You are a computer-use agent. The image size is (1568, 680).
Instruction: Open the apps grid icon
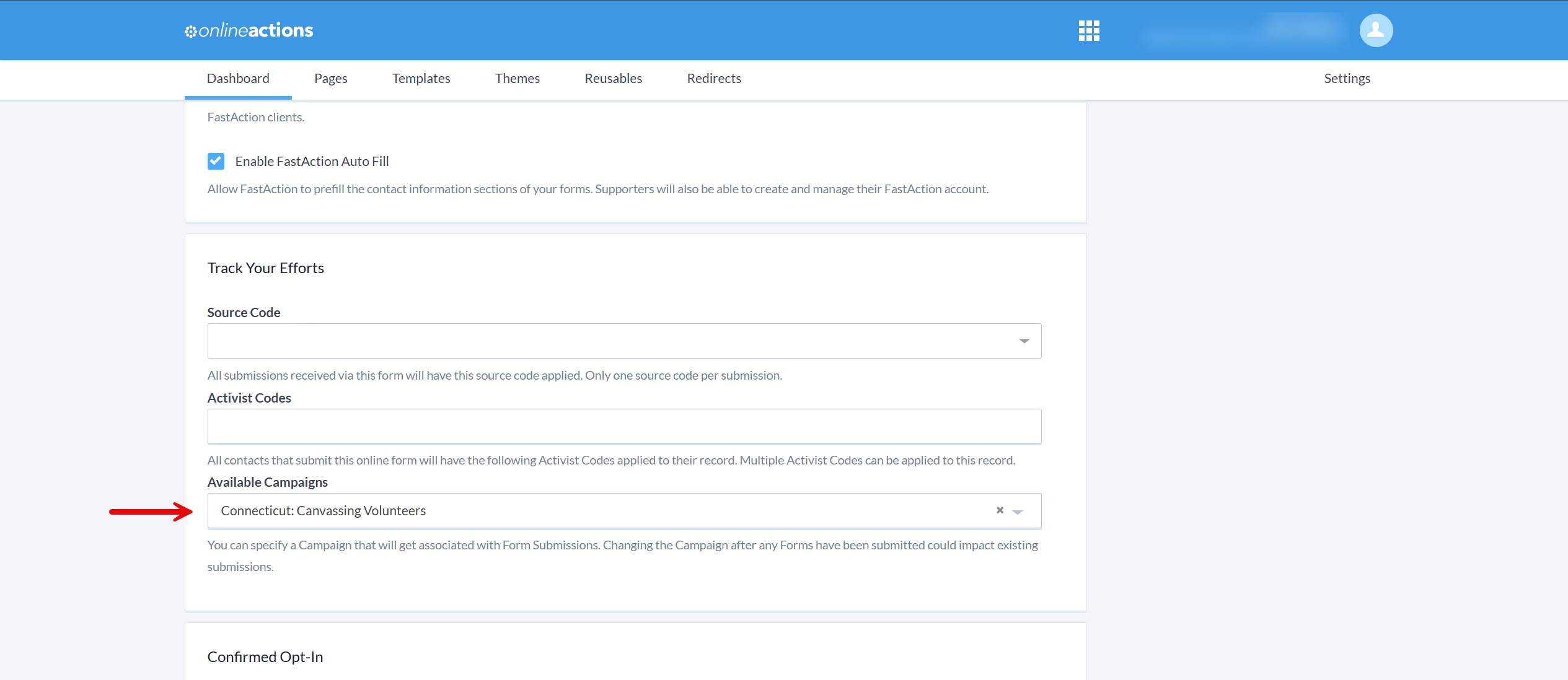(x=1088, y=30)
